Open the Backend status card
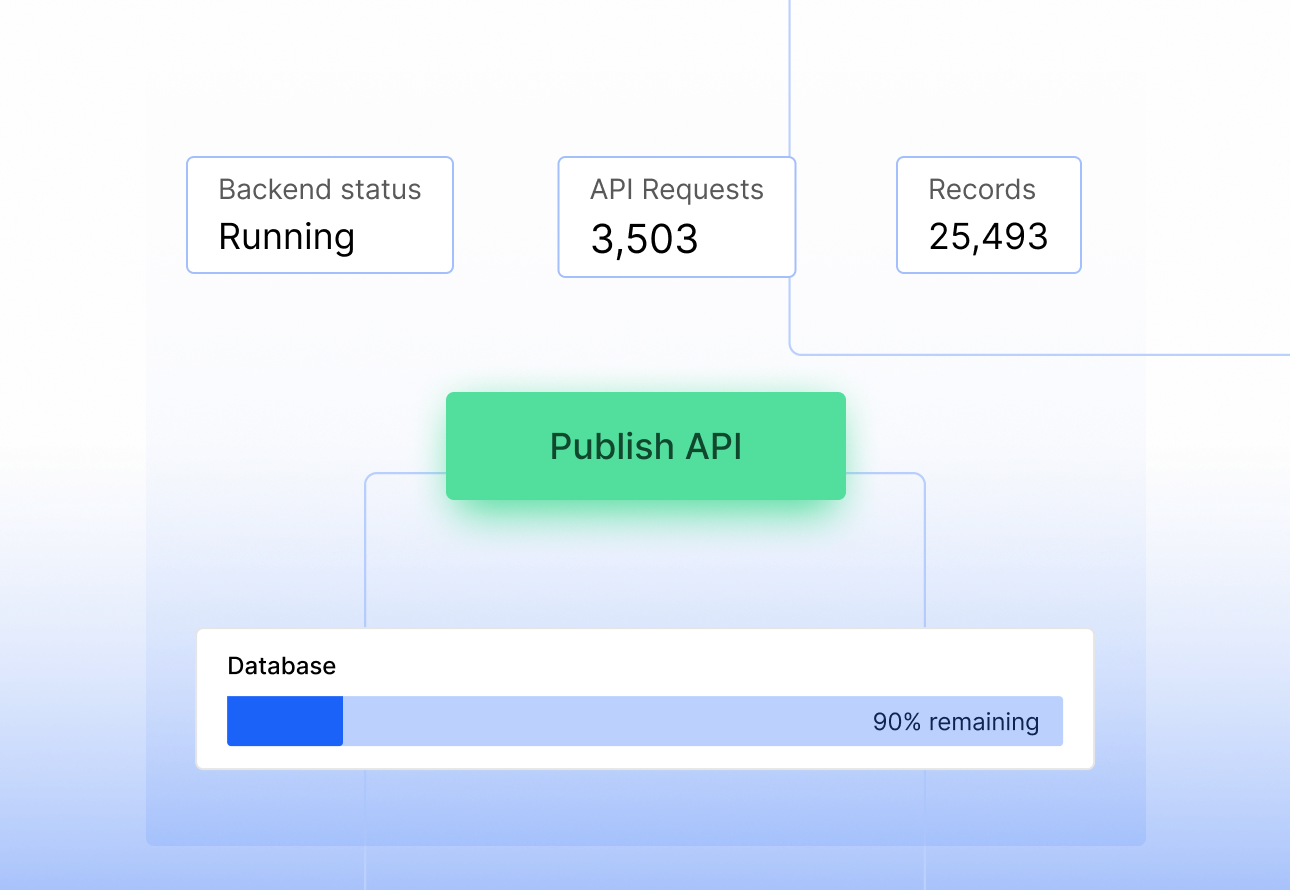 click(319, 215)
